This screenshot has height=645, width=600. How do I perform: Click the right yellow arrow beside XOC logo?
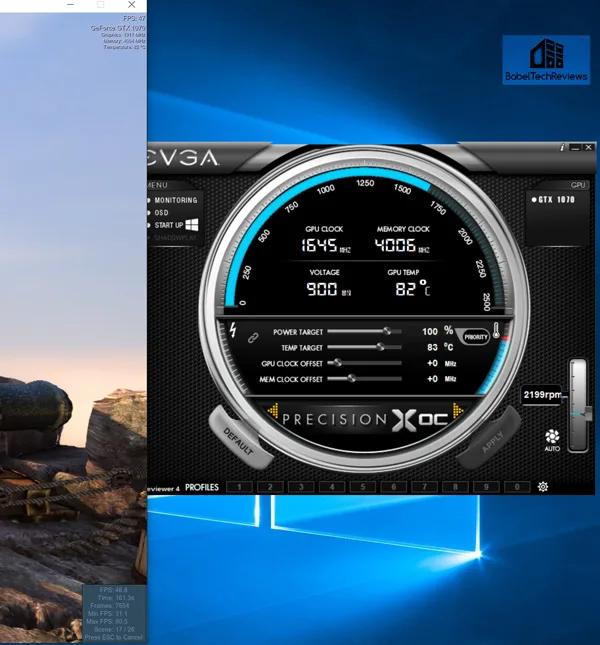(458, 411)
